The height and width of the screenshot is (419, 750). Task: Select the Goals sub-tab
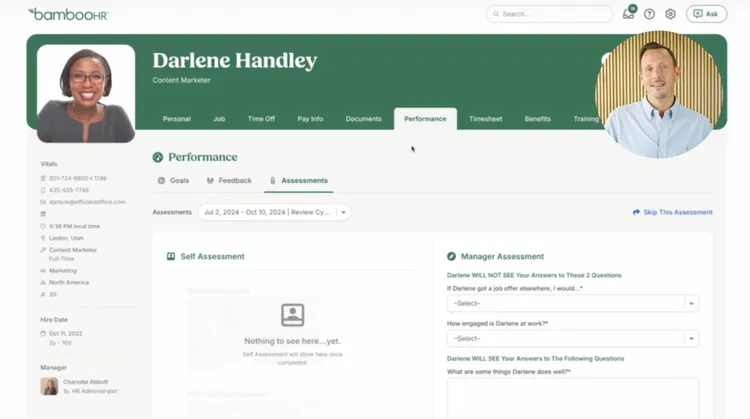click(x=173, y=181)
